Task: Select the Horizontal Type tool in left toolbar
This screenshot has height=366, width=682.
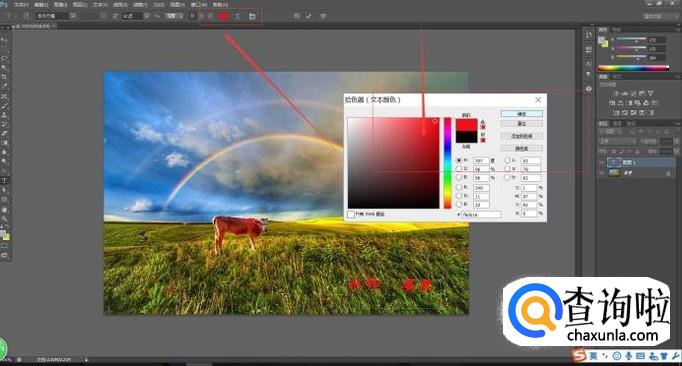Action: pyautogui.click(x=4, y=181)
